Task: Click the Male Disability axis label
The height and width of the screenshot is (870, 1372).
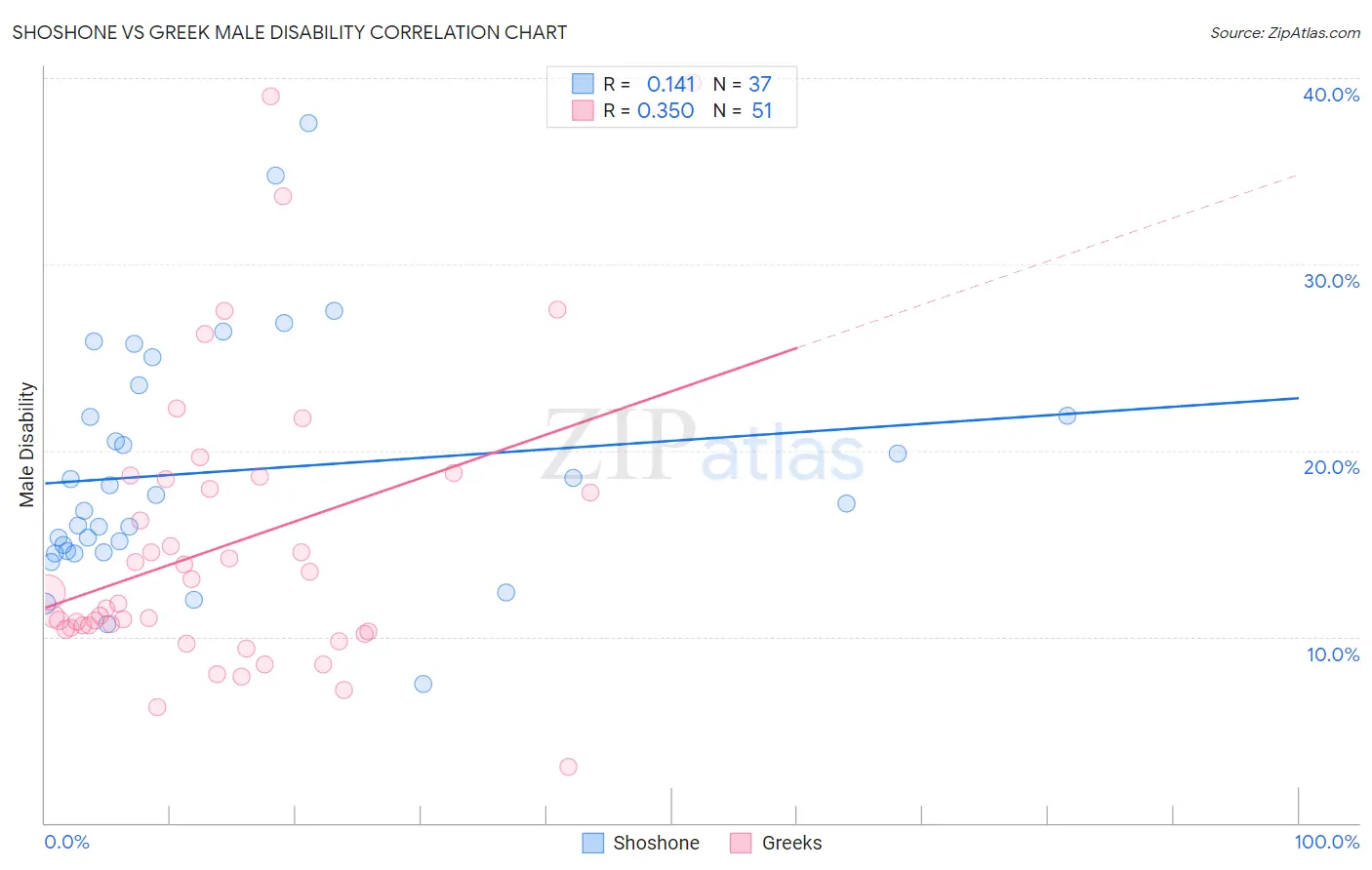Action: [26, 445]
